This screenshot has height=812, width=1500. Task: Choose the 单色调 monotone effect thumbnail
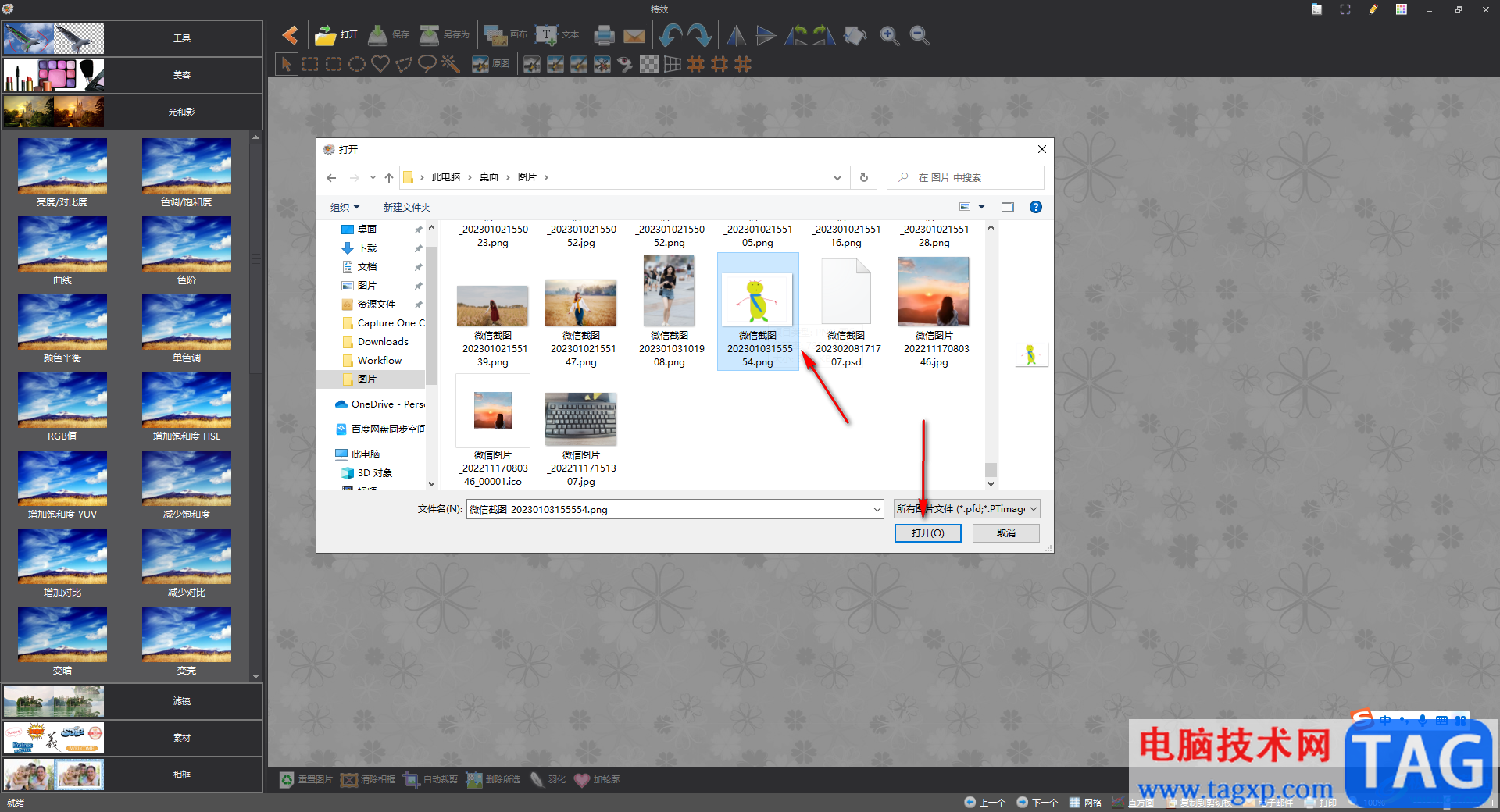pos(187,322)
